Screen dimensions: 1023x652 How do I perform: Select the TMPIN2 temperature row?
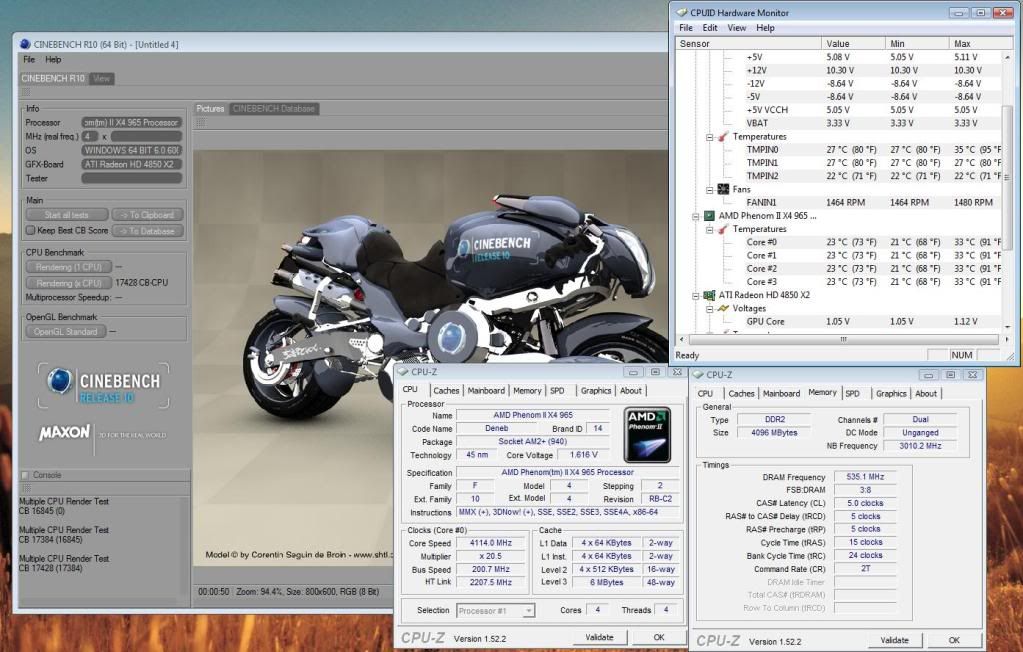[x=839, y=176]
